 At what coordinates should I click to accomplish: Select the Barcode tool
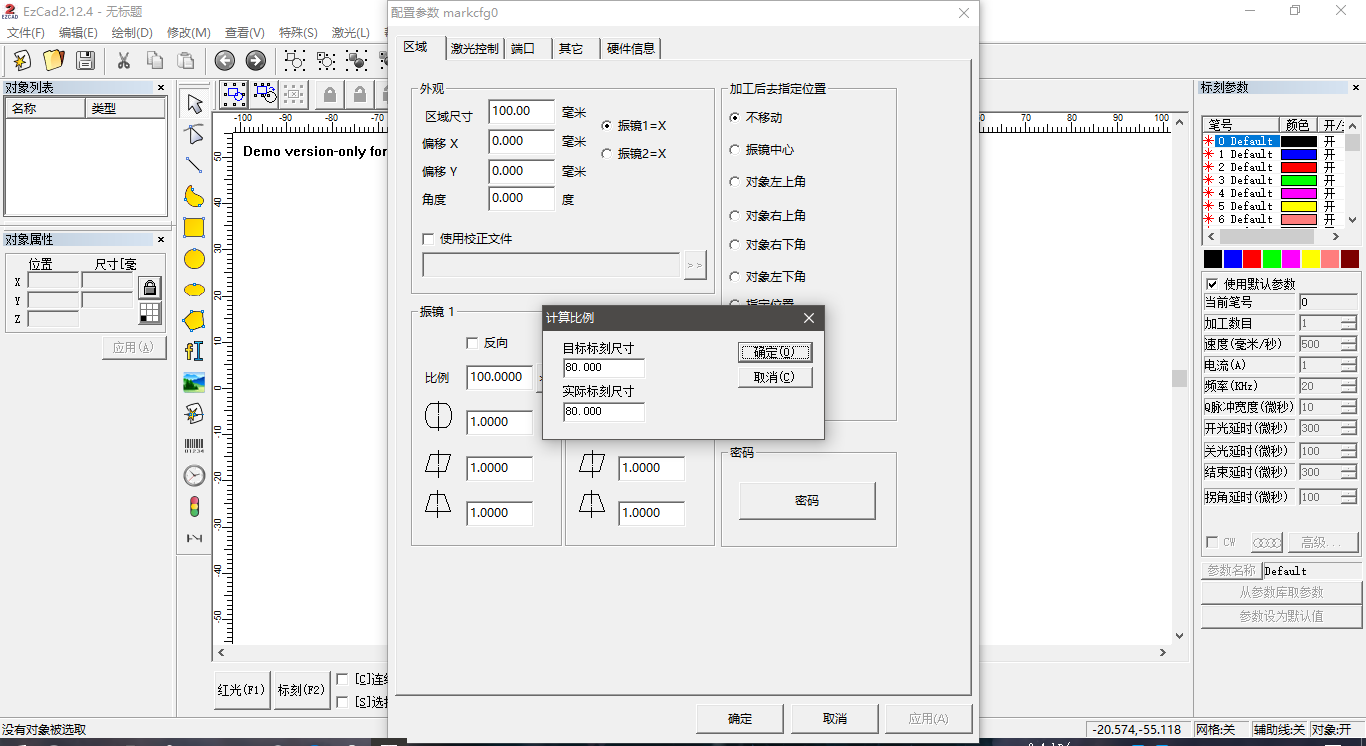pyautogui.click(x=194, y=445)
